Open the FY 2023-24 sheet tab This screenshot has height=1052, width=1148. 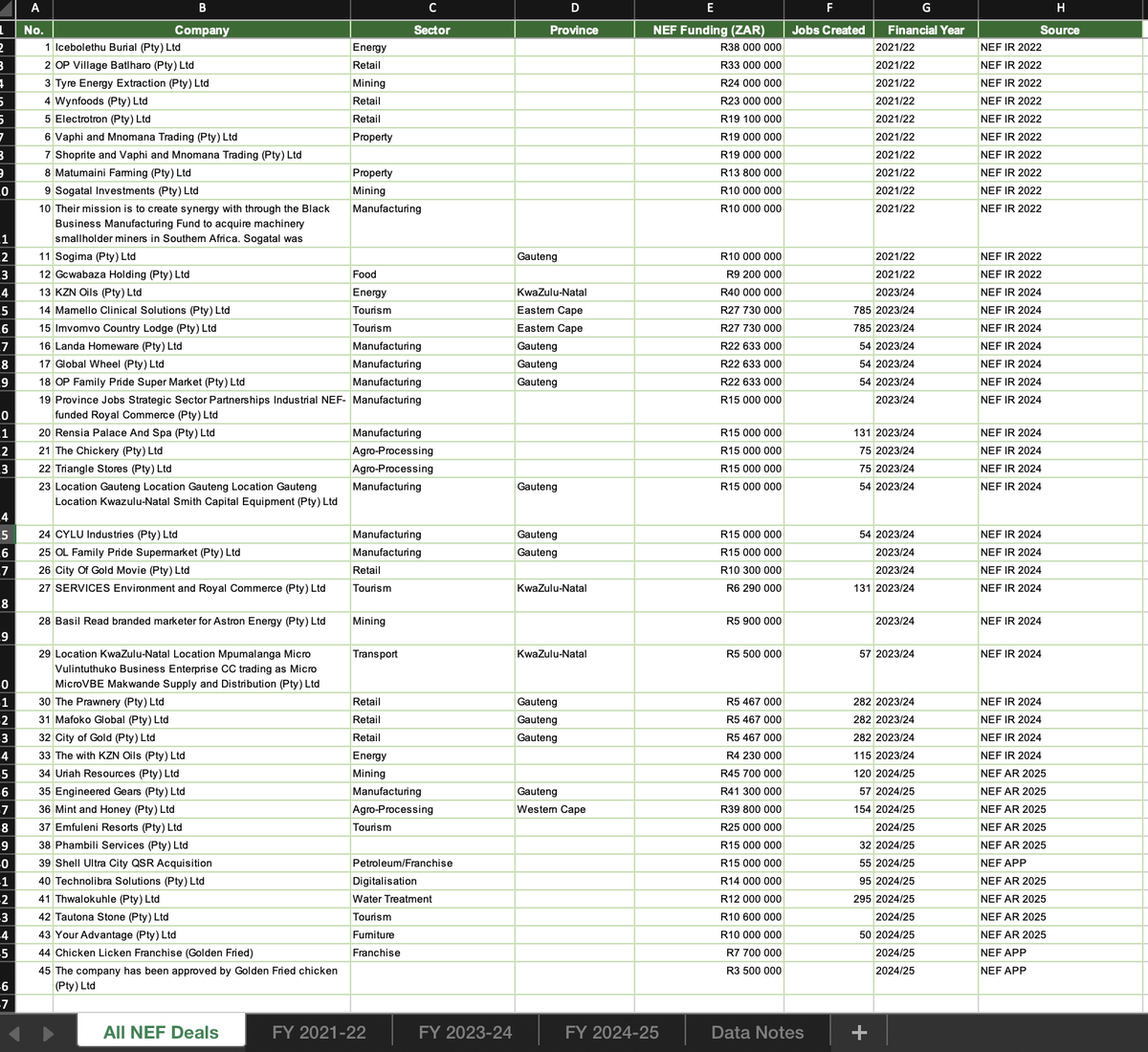pos(465,1033)
